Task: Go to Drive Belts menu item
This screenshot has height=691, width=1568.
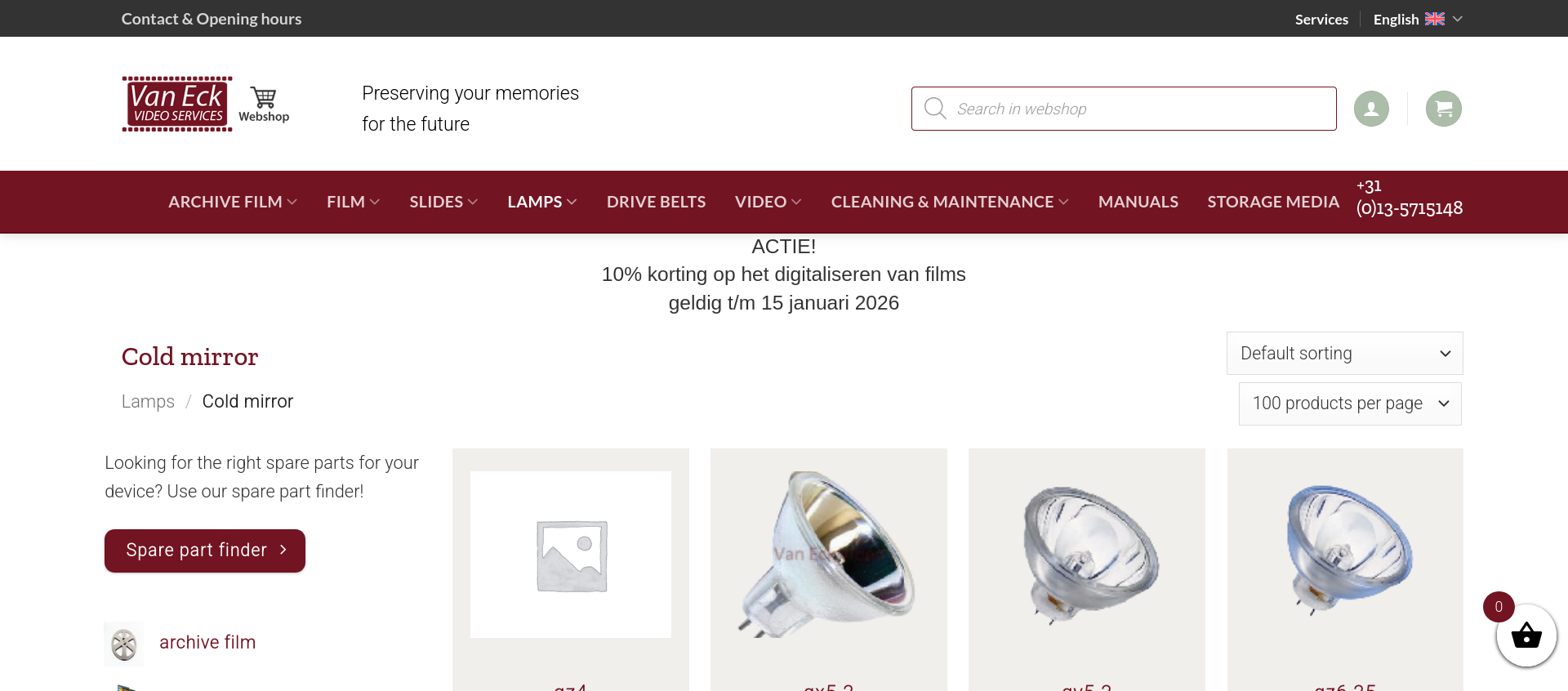Action: pos(656,202)
